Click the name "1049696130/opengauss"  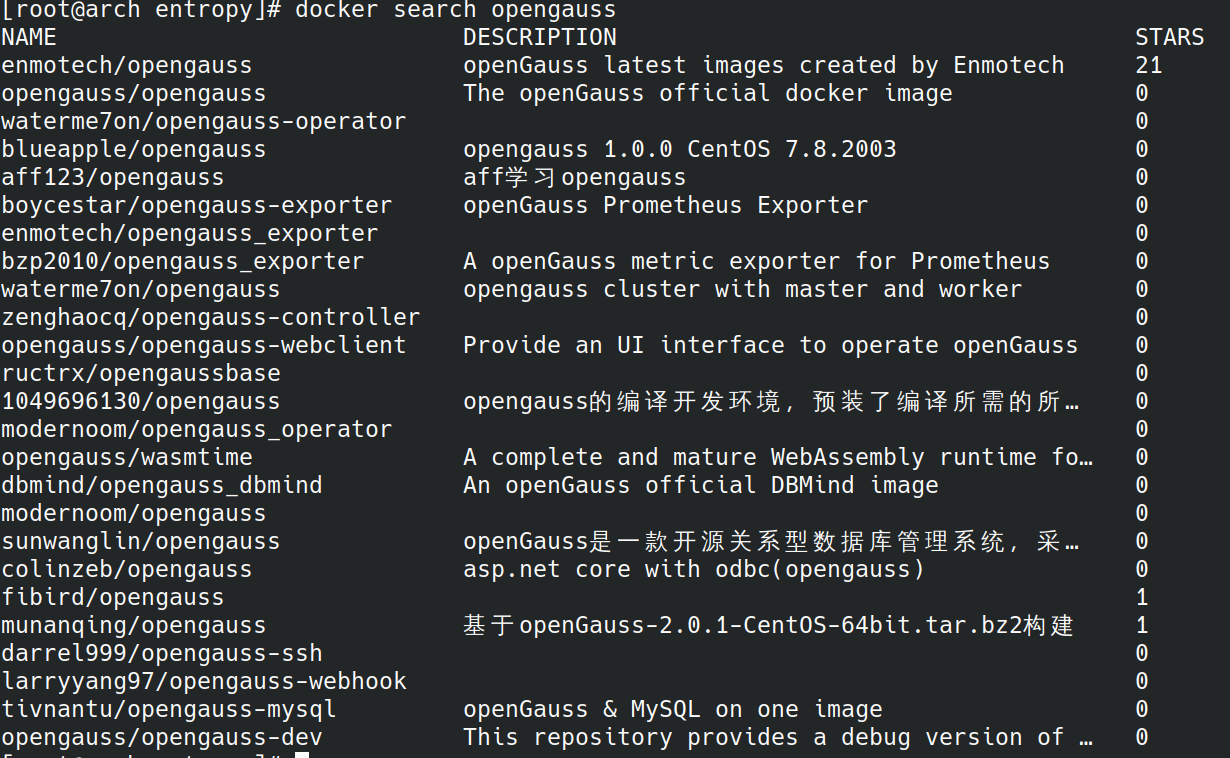tap(140, 402)
